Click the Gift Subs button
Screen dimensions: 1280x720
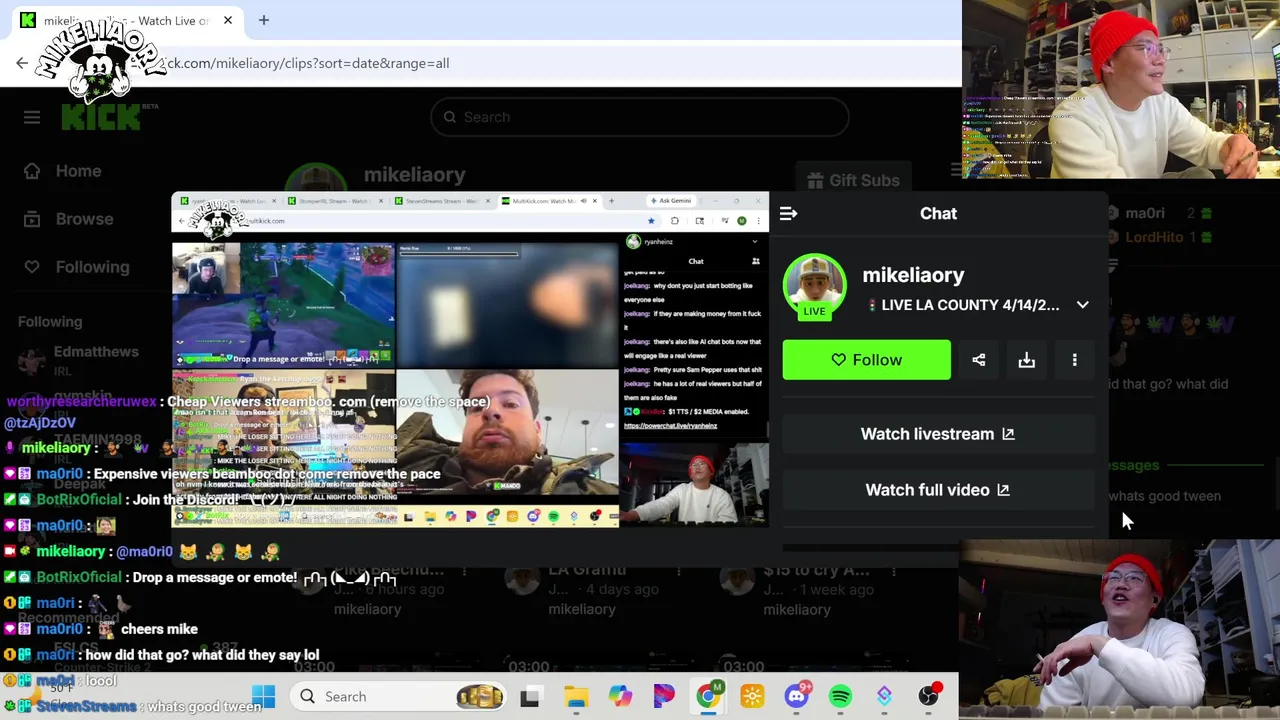pyautogui.click(x=853, y=181)
